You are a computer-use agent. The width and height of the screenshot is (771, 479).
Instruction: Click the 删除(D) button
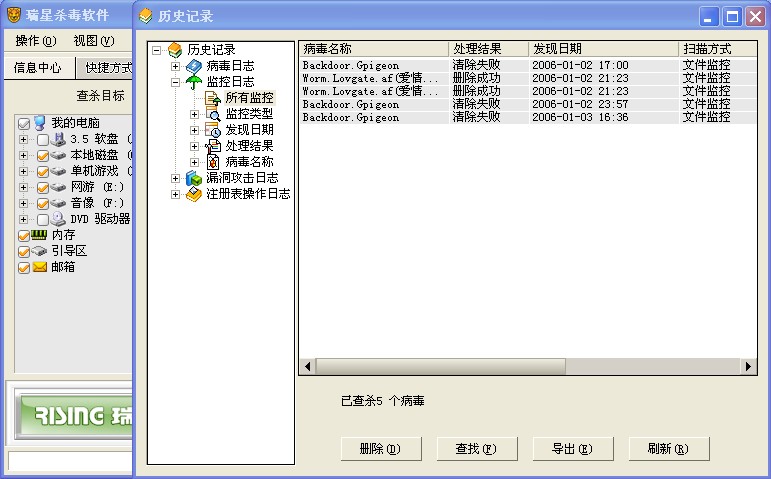pyautogui.click(x=381, y=449)
